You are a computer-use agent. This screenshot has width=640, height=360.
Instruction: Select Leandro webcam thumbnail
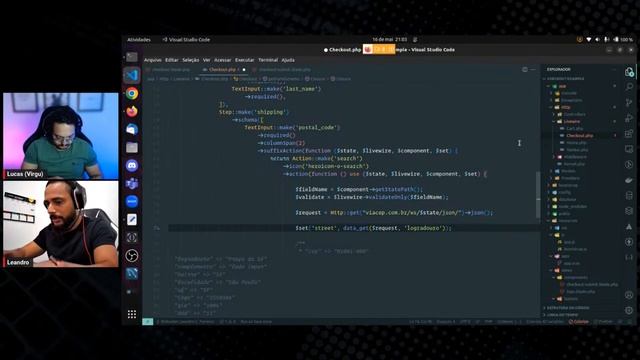61,224
